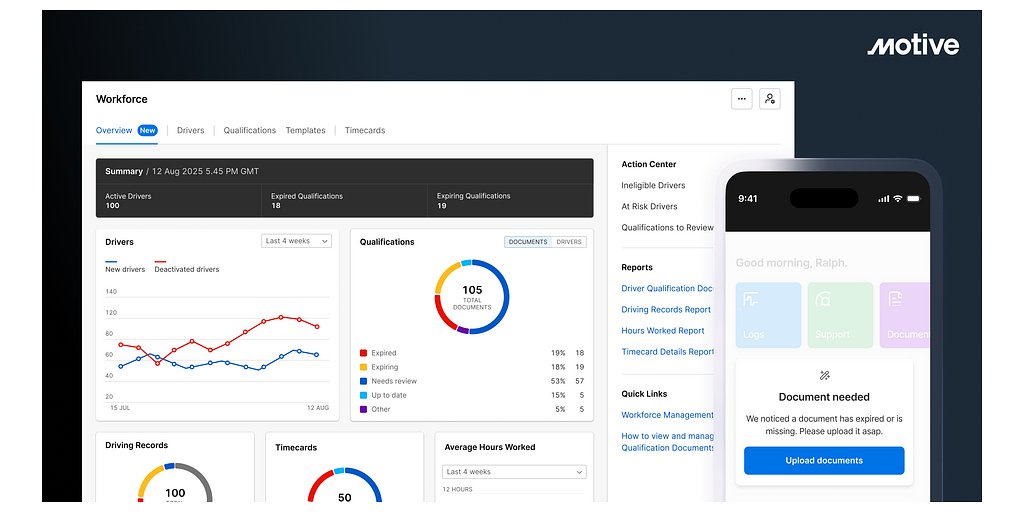Image resolution: width=1024 pixels, height=512 pixels.
Task: Open the Overview tab
Action: coord(114,131)
